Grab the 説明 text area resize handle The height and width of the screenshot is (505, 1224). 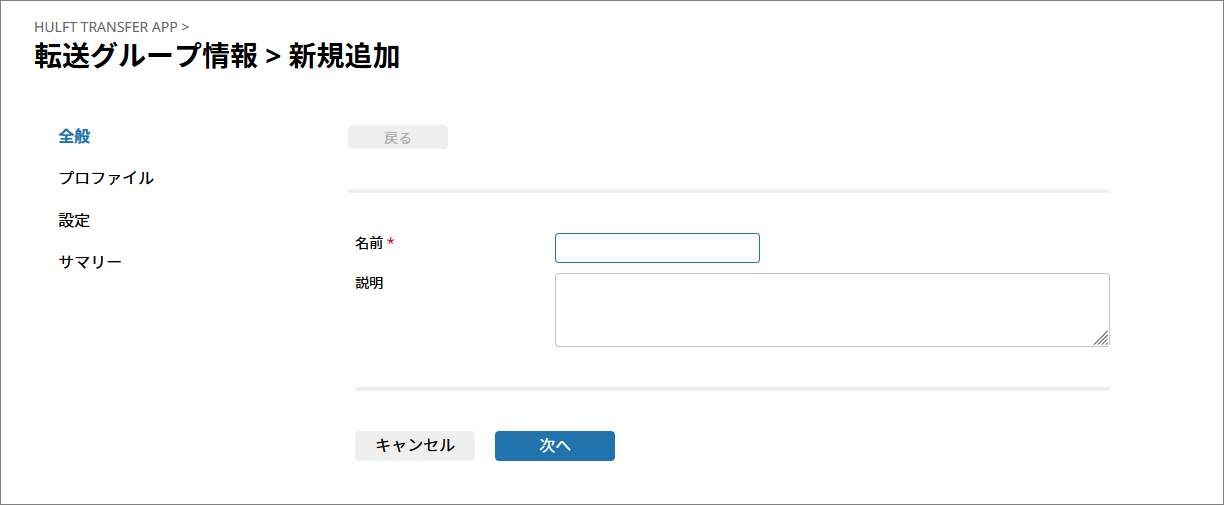pyautogui.click(x=1101, y=339)
